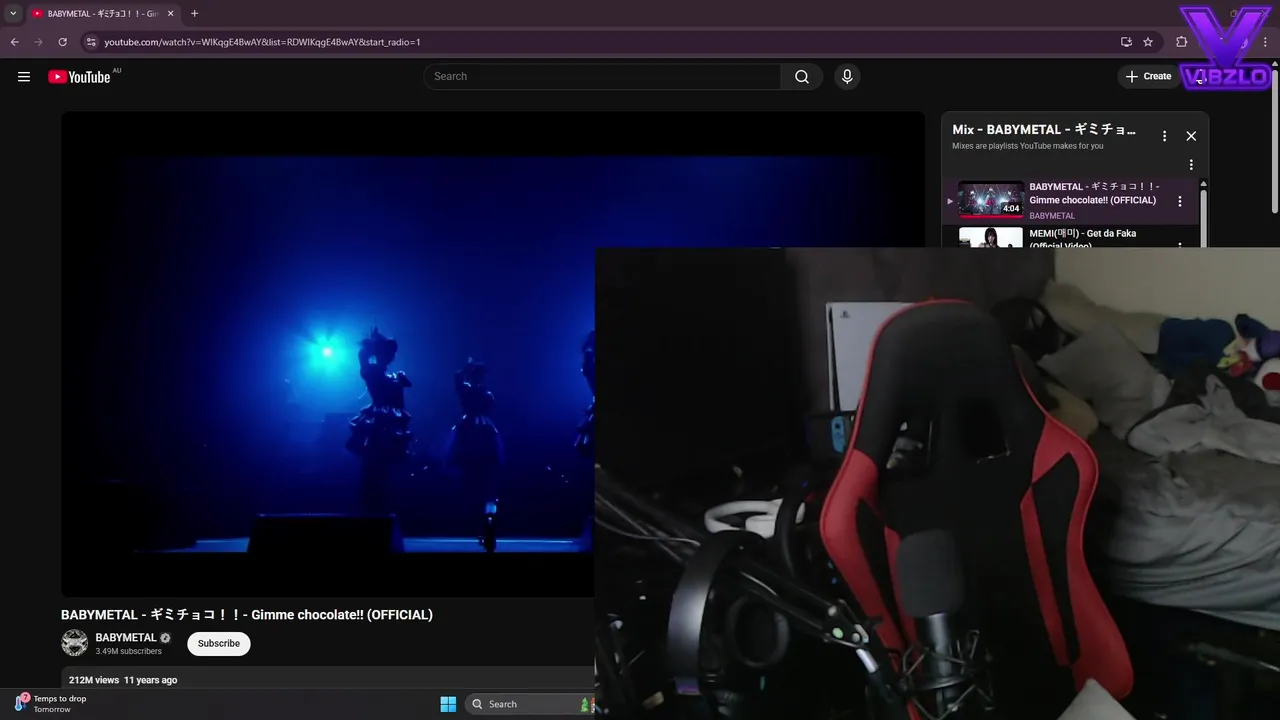The height and width of the screenshot is (720, 1280).
Task: Select the playlist title Gimme chocolate!! (OFFICIAL)
Action: 1094,193
